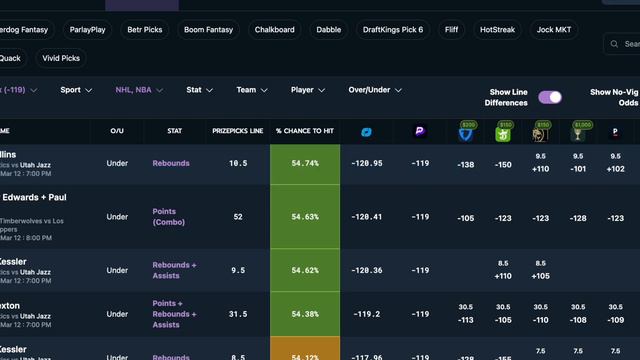Click into the search field
This screenshot has height=360, width=640.
(622, 44)
